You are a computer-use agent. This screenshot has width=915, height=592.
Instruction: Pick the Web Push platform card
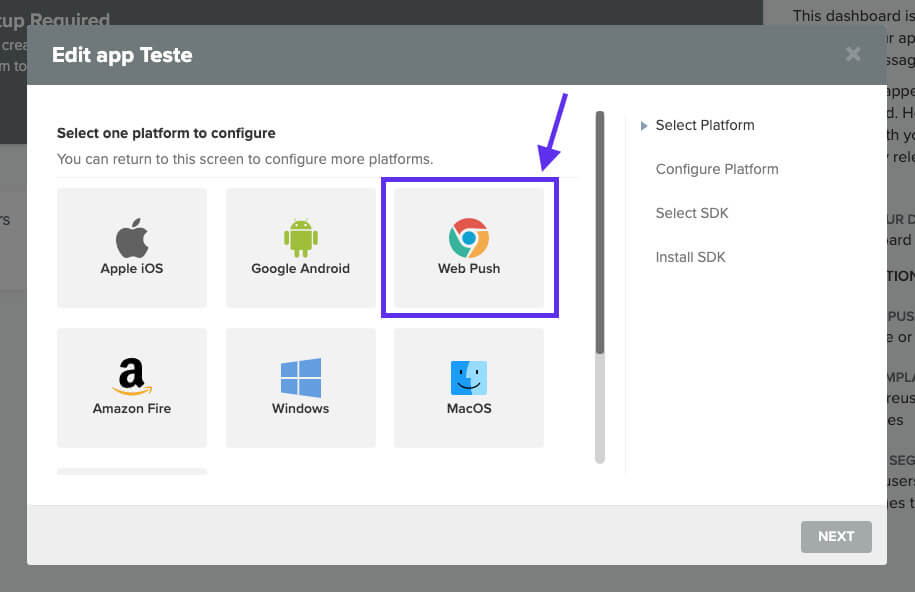click(469, 248)
